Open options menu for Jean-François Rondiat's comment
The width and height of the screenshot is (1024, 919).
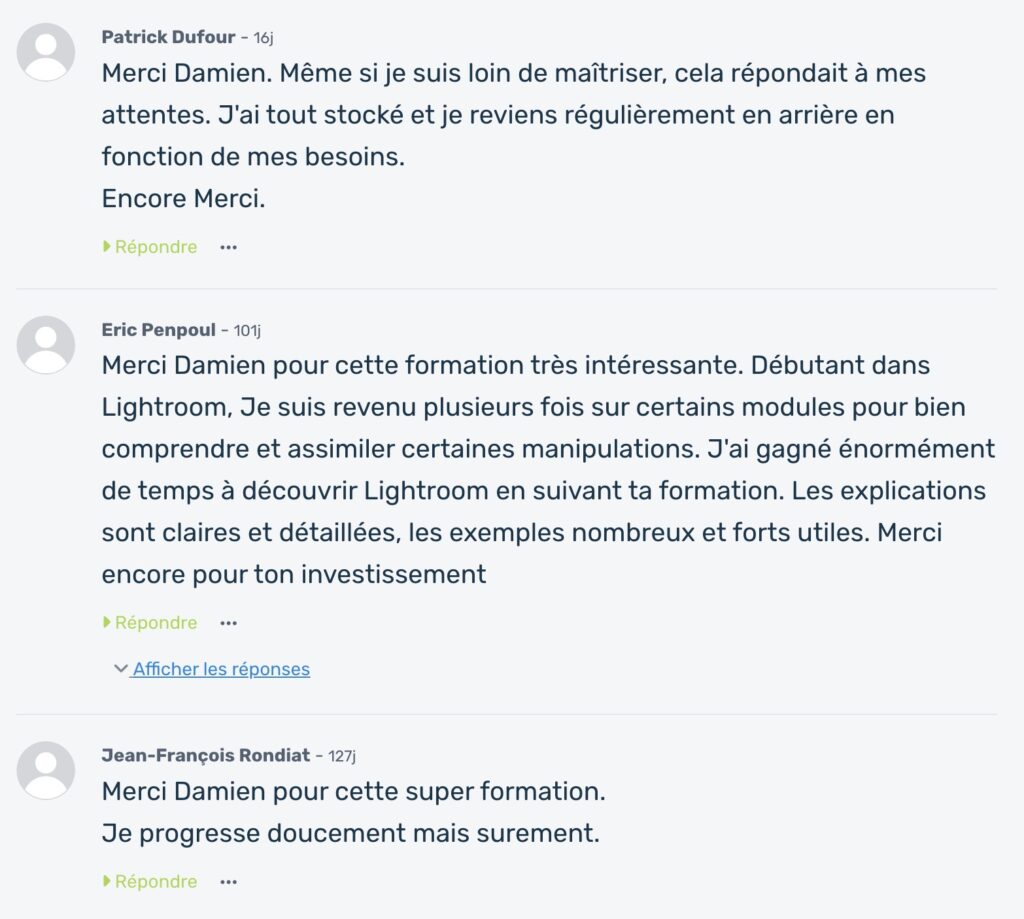click(x=228, y=881)
